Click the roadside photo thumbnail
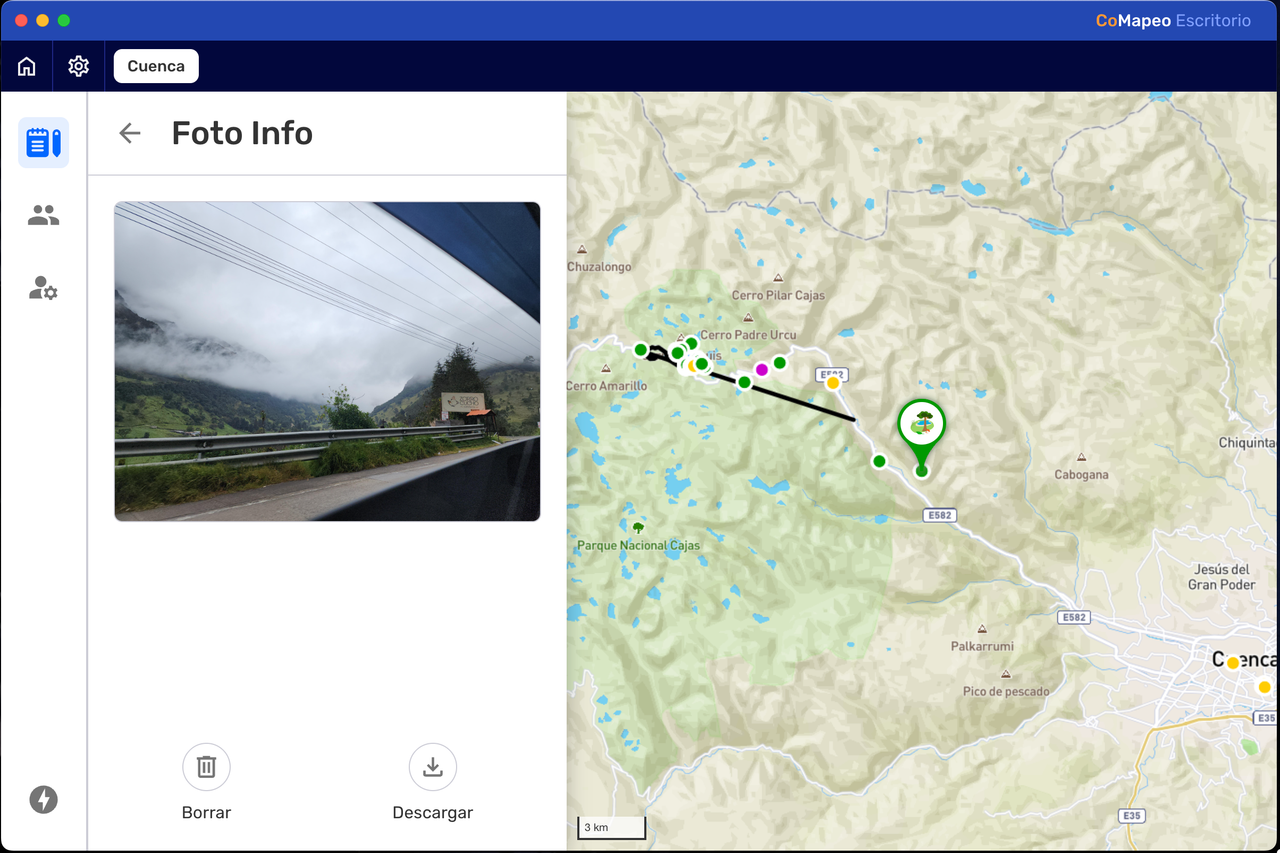Screen dimensions: 1280x853 [327, 361]
